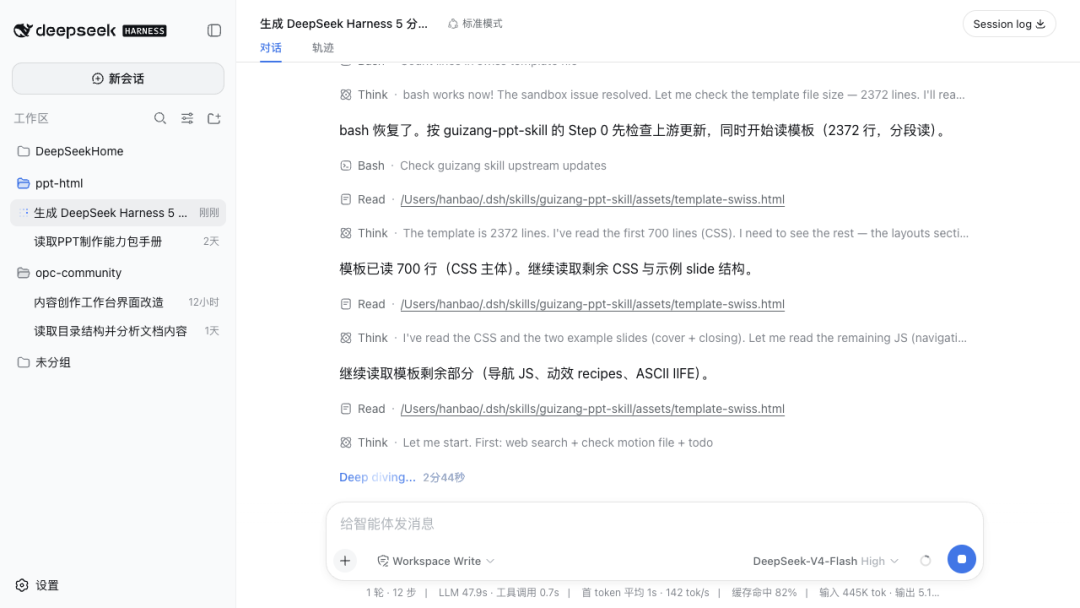Image resolution: width=1080 pixels, height=608 pixels.
Task: Click the context usage ring indicator
Action: (926, 561)
